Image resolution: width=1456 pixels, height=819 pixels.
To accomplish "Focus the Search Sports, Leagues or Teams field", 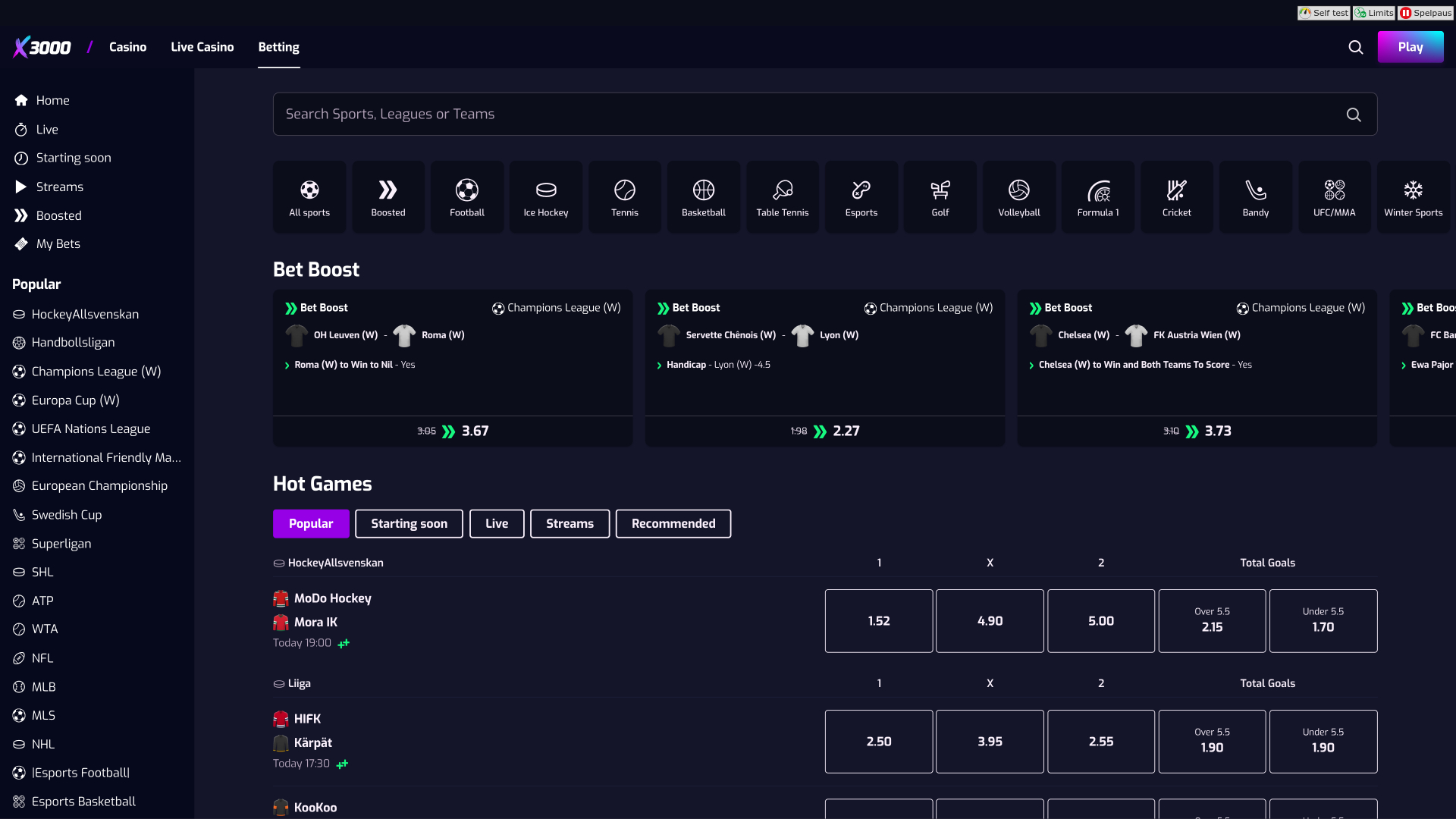I will [825, 114].
